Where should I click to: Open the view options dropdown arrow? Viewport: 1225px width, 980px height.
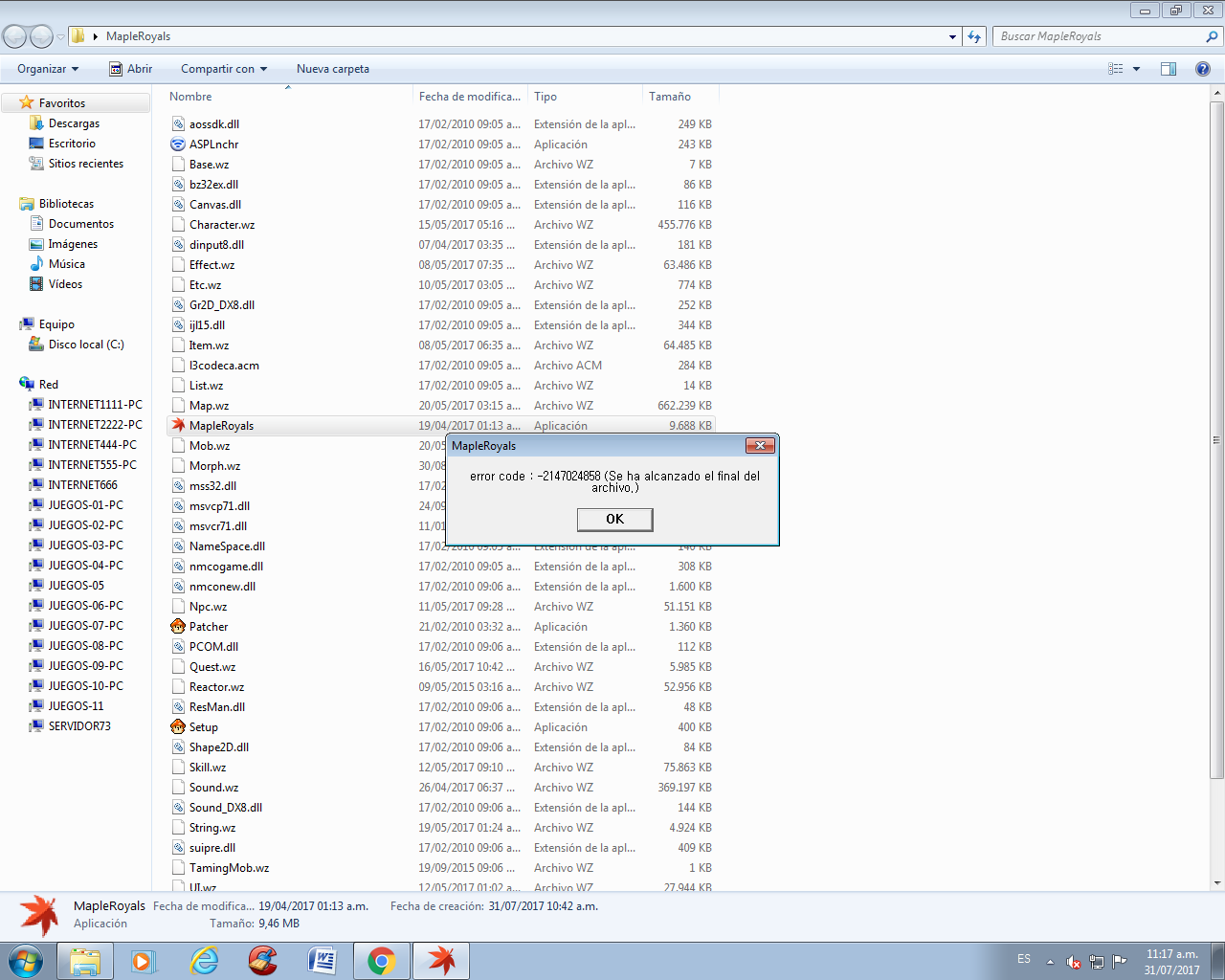tap(1137, 69)
